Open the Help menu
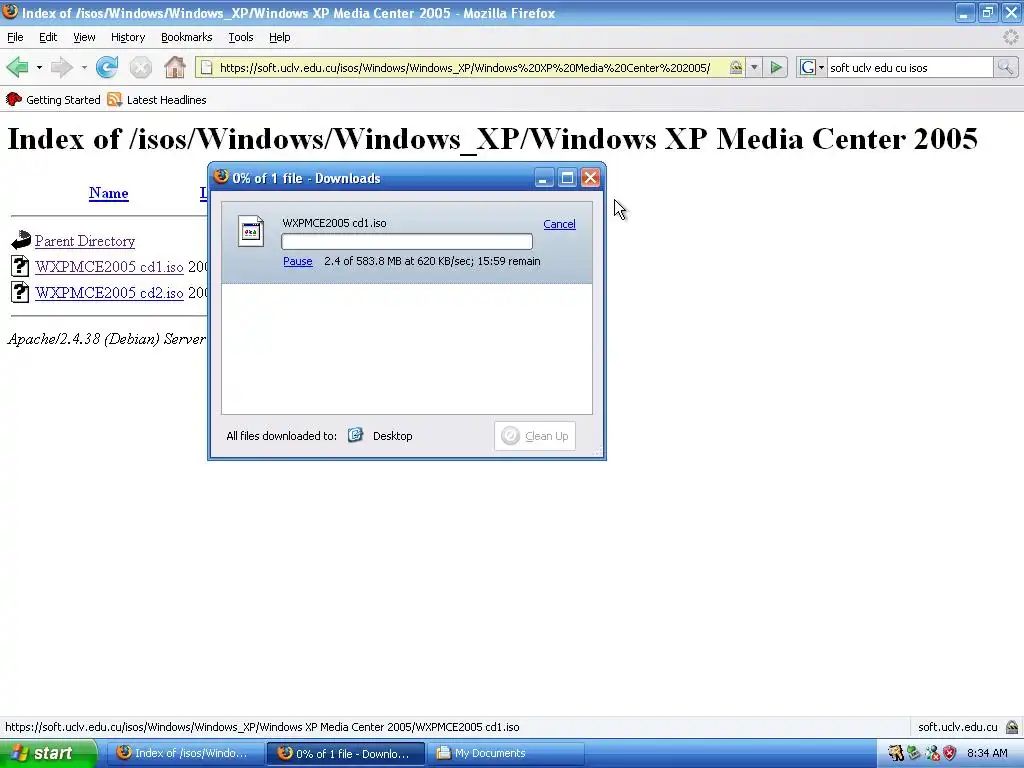The image size is (1024, 768). tap(280, 37)
